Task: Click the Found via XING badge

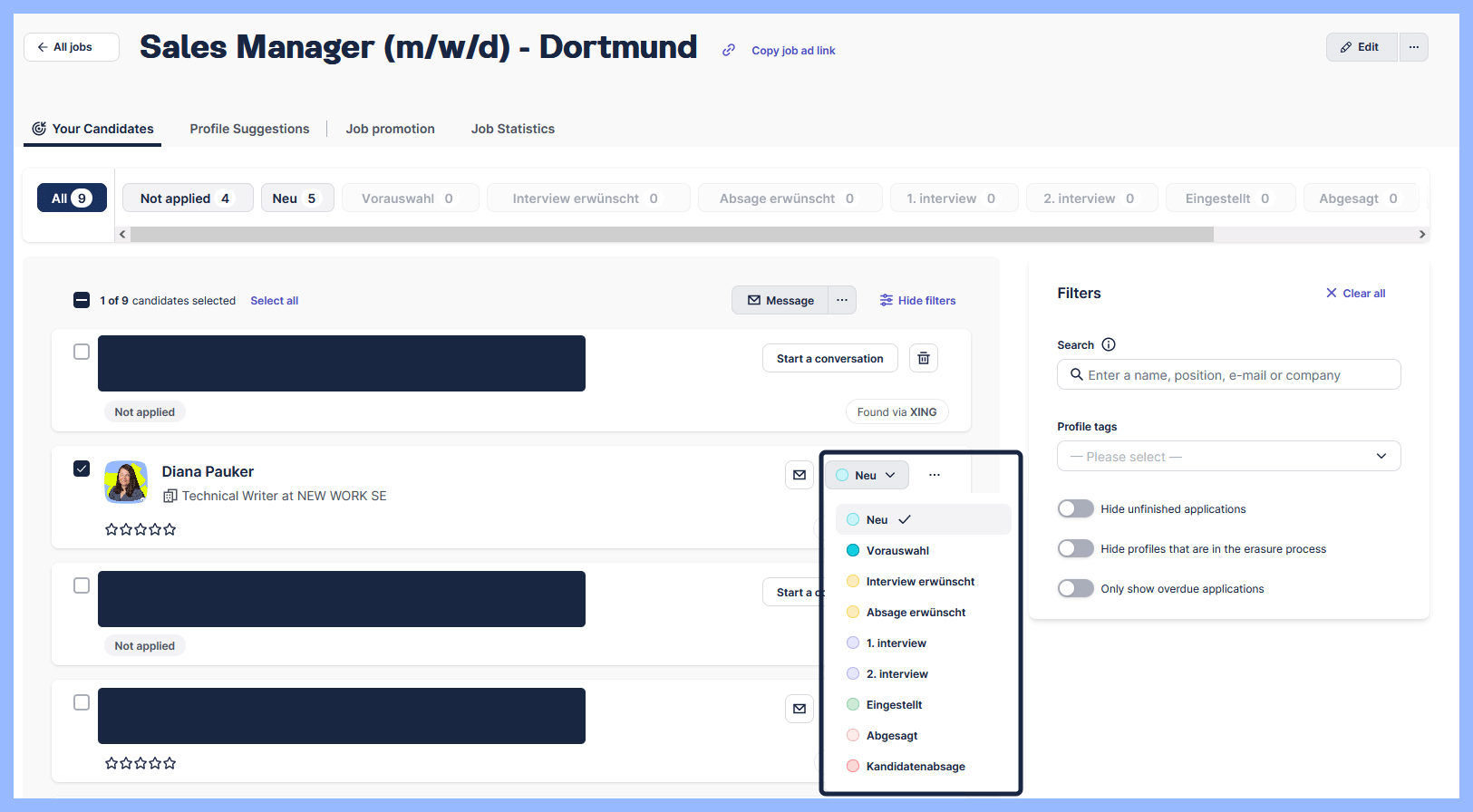Action: pos(896,412)
